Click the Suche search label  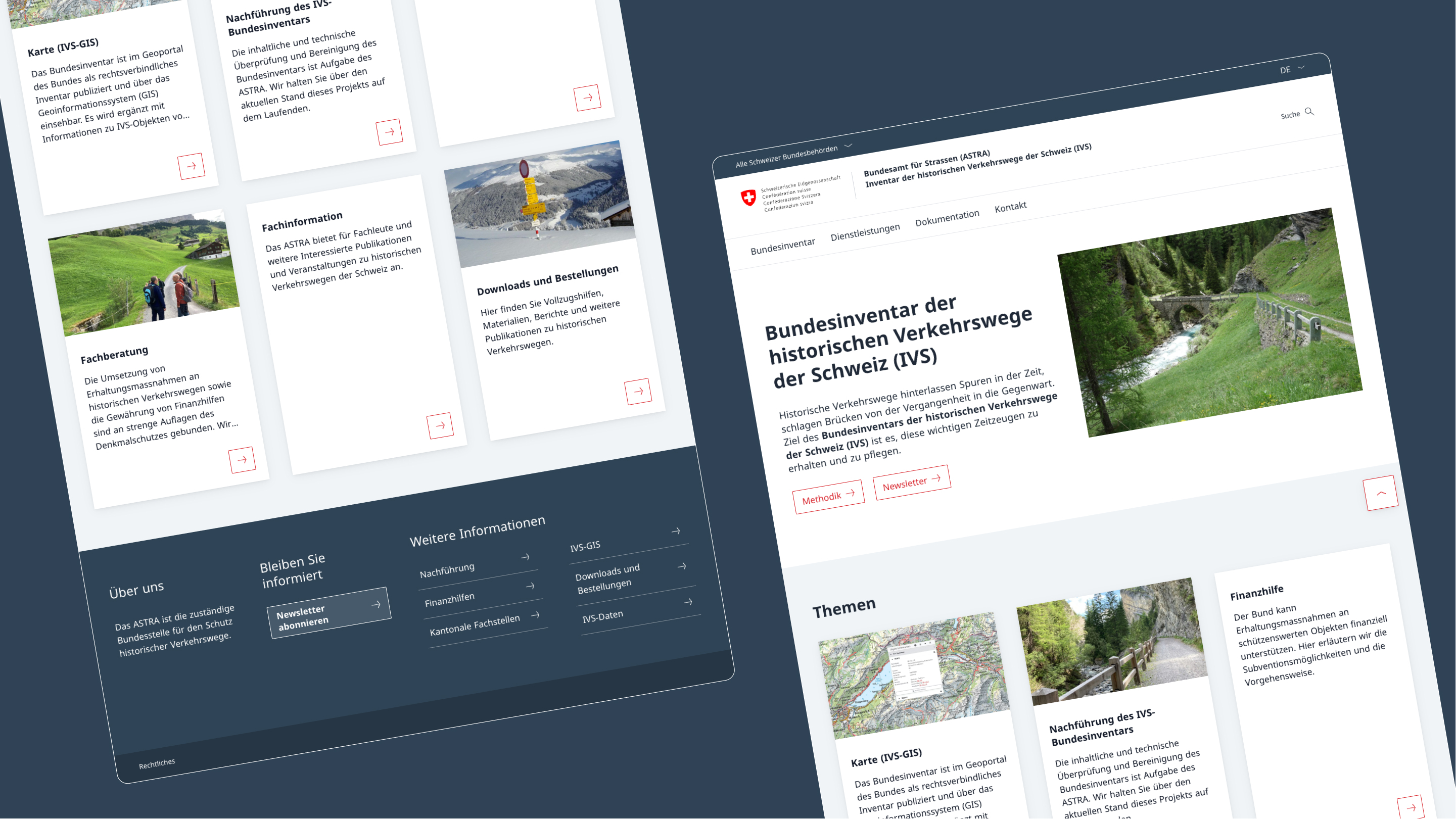[1290, 115]
